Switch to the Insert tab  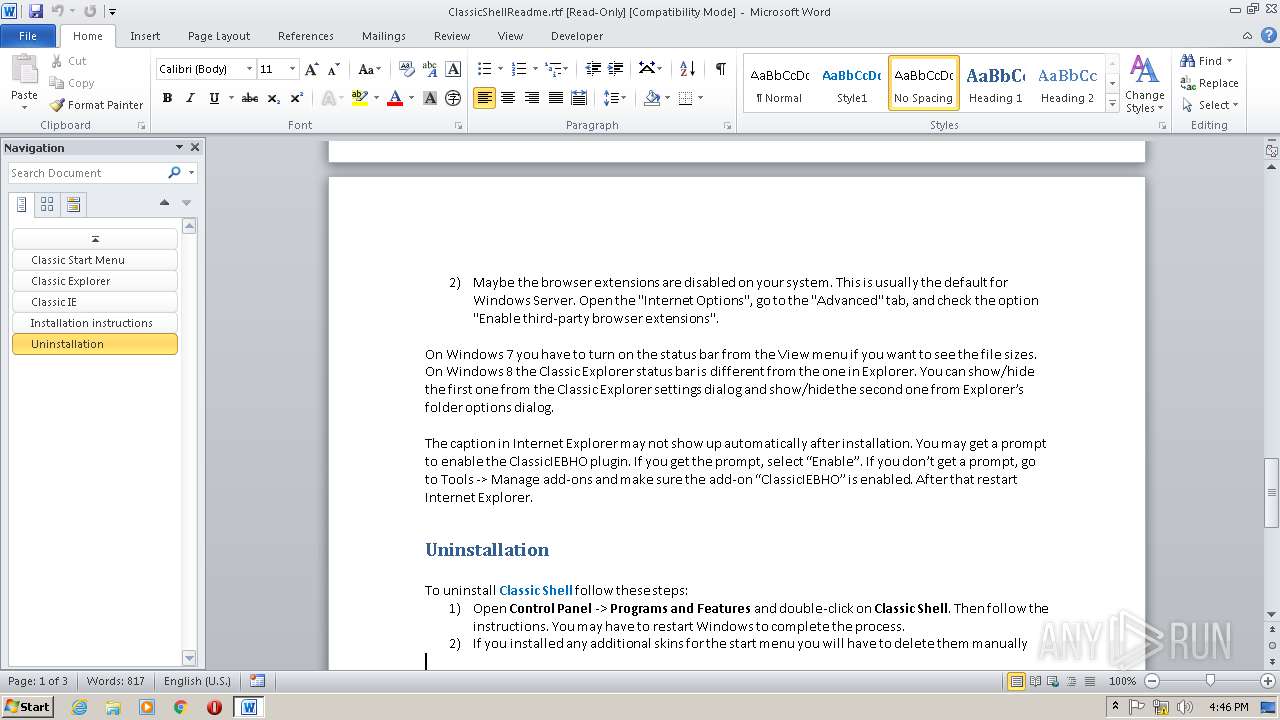pos(145,36)
